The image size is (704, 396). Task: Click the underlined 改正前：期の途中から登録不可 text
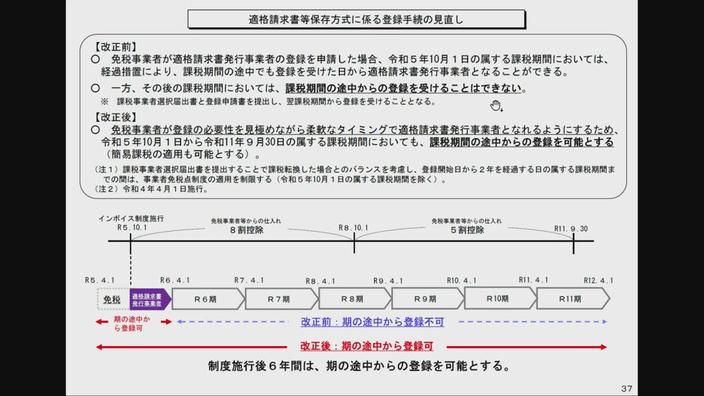372,322
